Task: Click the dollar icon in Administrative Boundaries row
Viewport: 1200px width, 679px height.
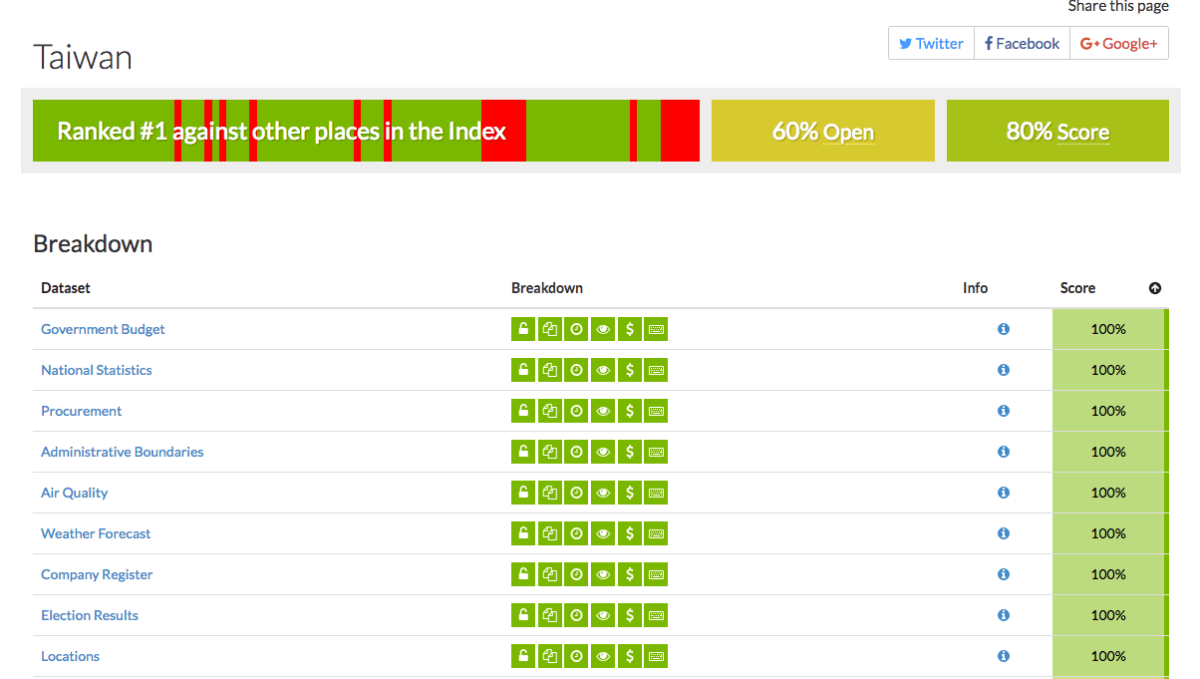Action: point(629,452)
